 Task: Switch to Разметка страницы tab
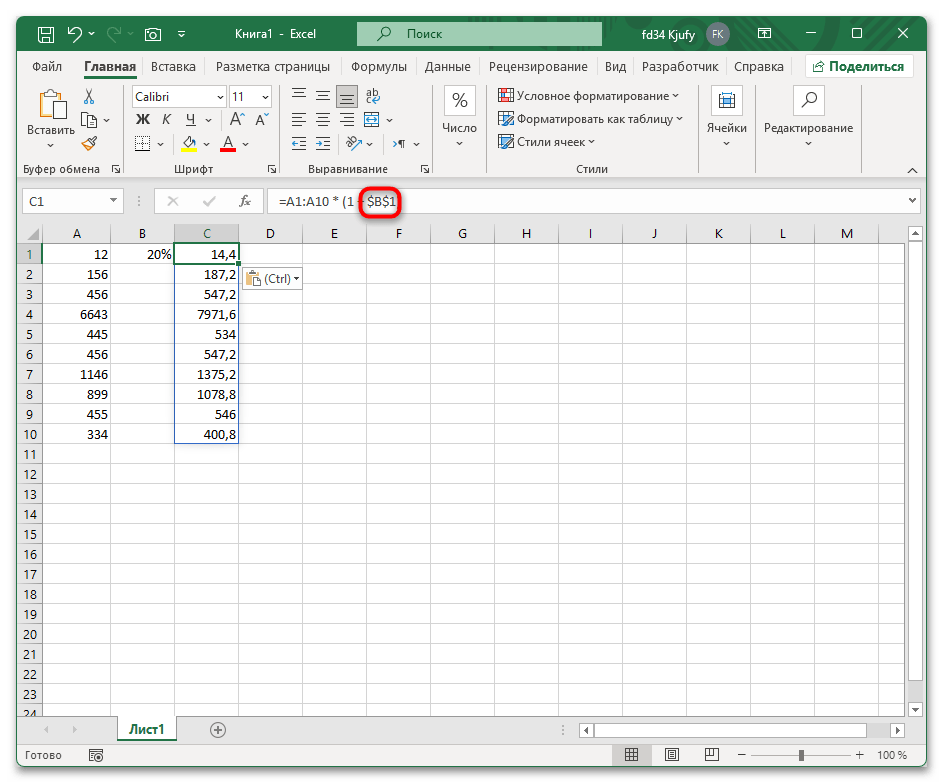pos(272,67)
